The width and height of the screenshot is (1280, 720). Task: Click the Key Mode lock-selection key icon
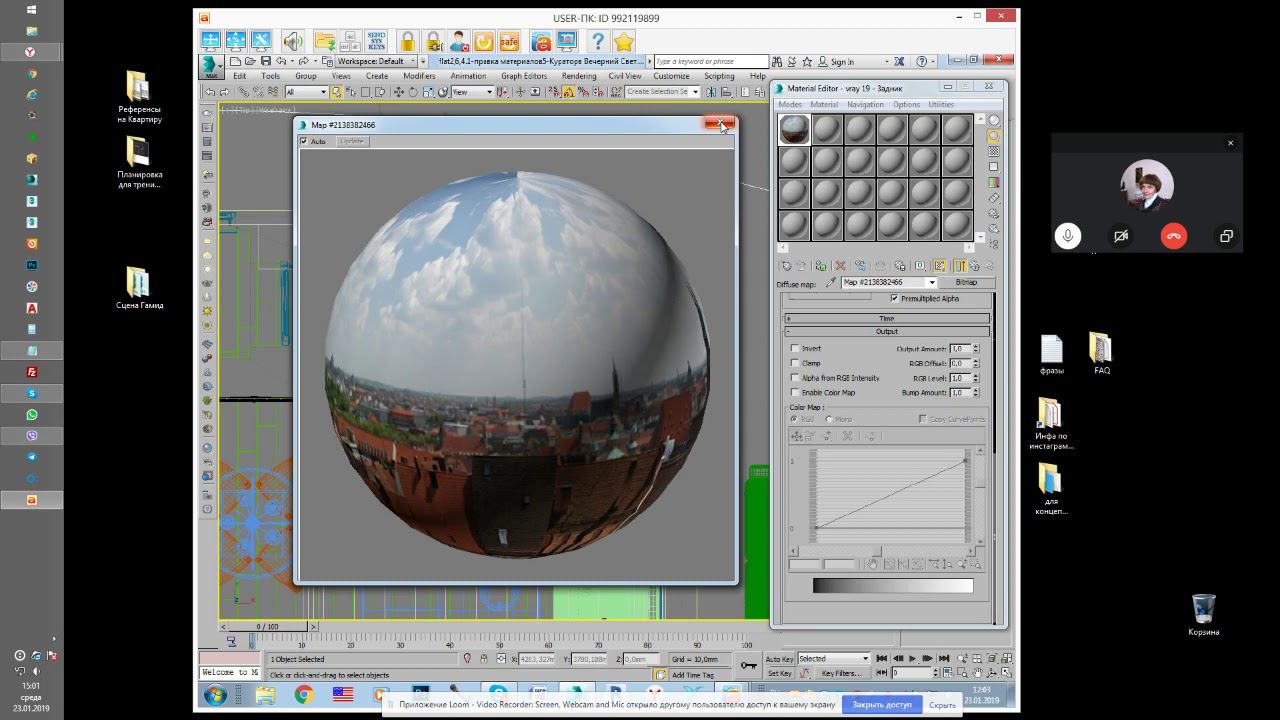tap(748, 665)
